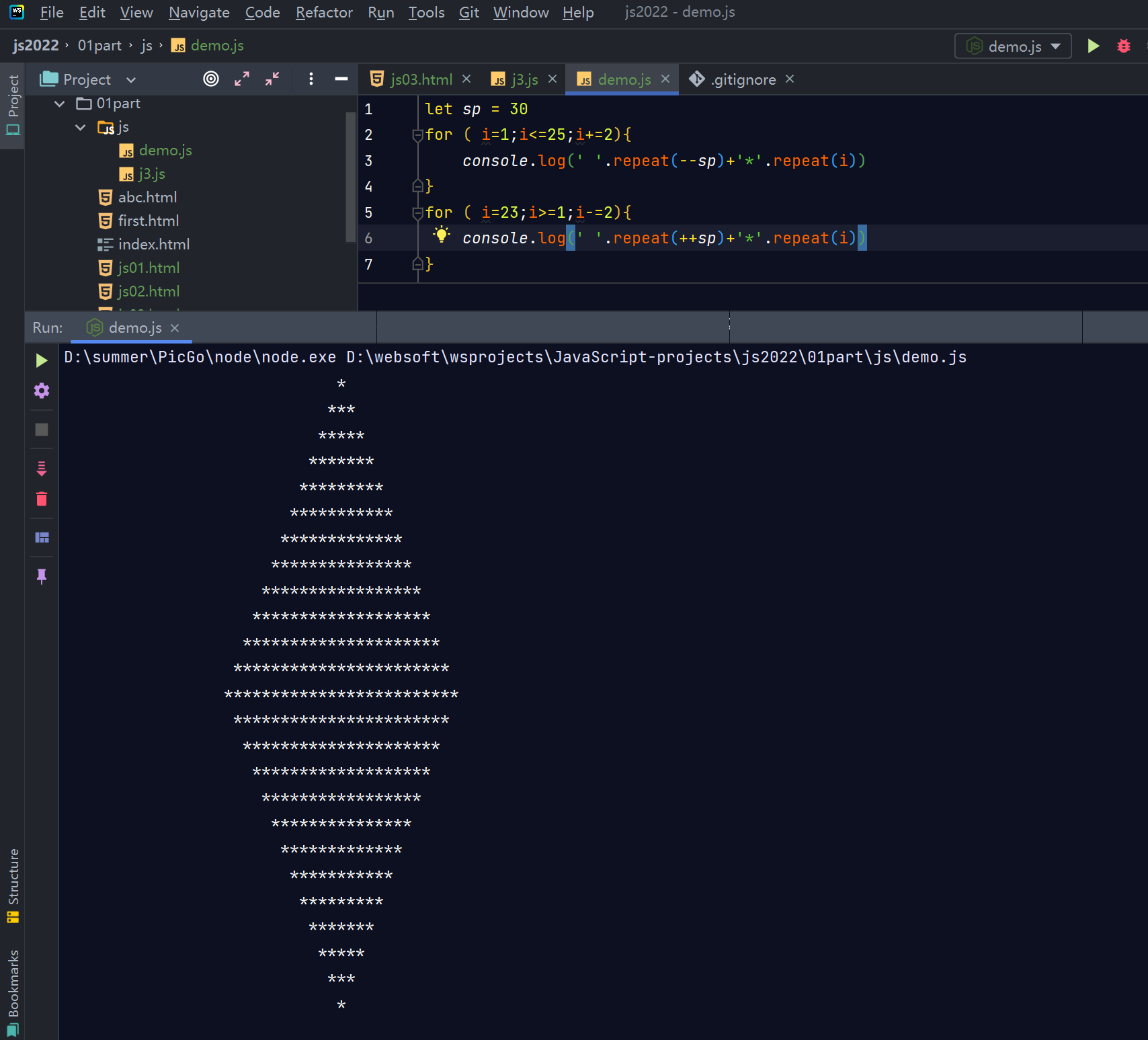
Task: Rerun demo.js in the Run panel
Action: [42, 361]
